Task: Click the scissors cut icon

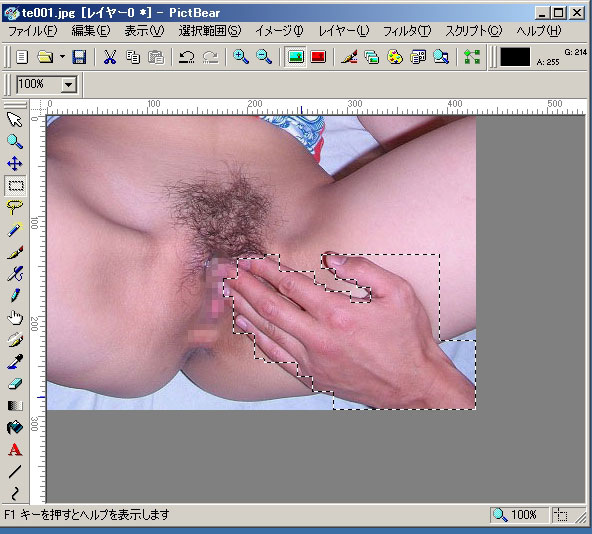Action: (110, 57)
